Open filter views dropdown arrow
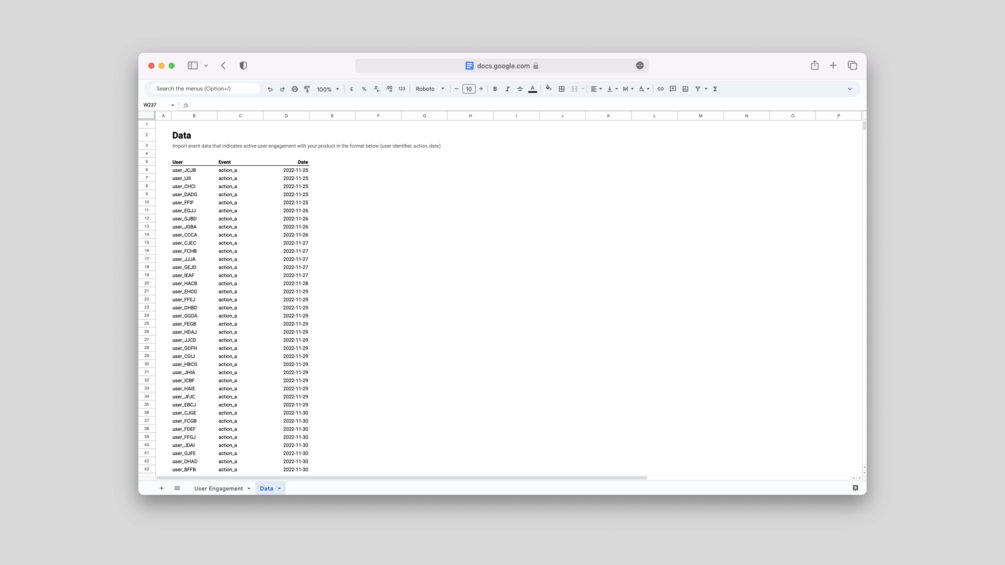The image size is (1005, 565). click(706, 89)
